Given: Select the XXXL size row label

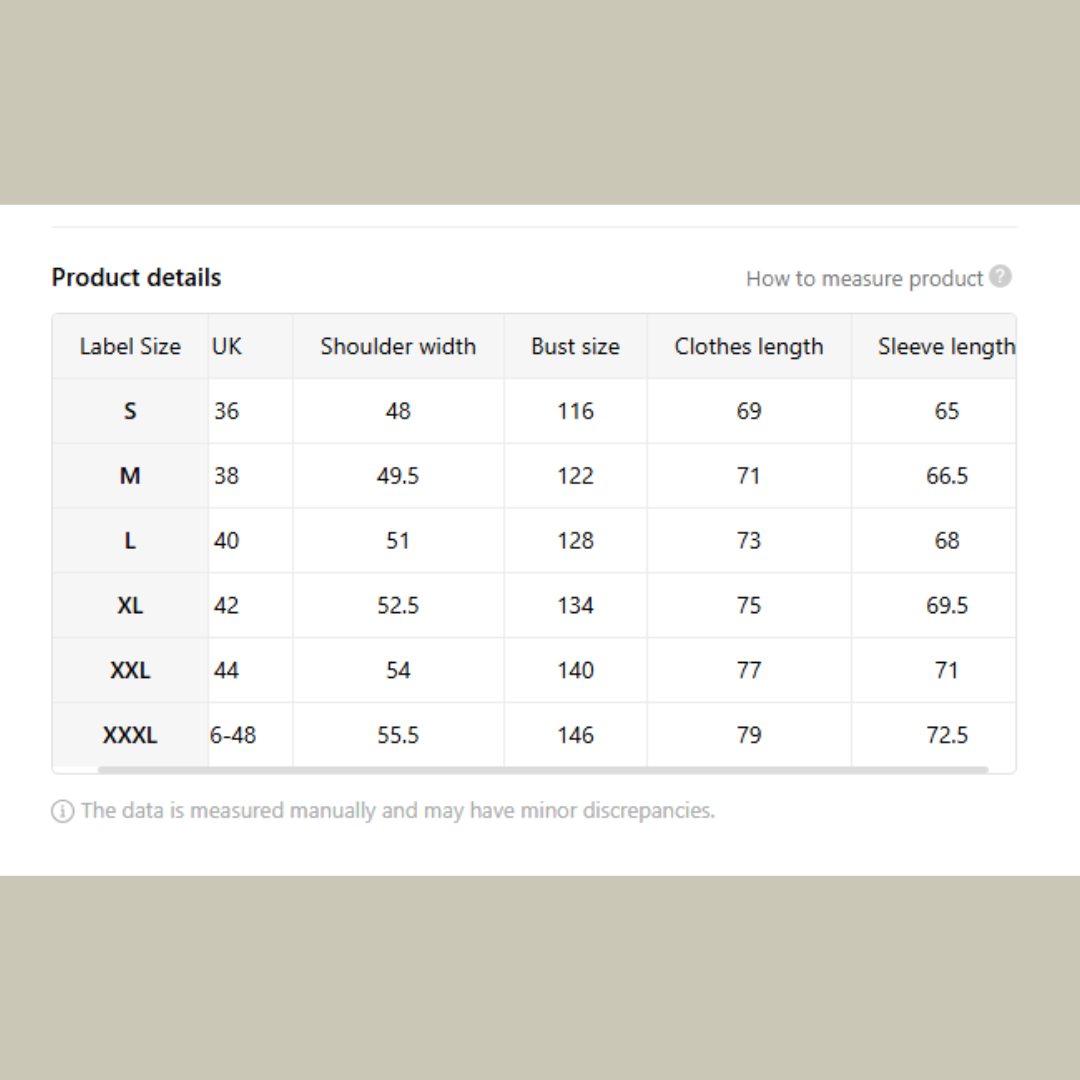Looking at the screenshot, I should point(130,735).
